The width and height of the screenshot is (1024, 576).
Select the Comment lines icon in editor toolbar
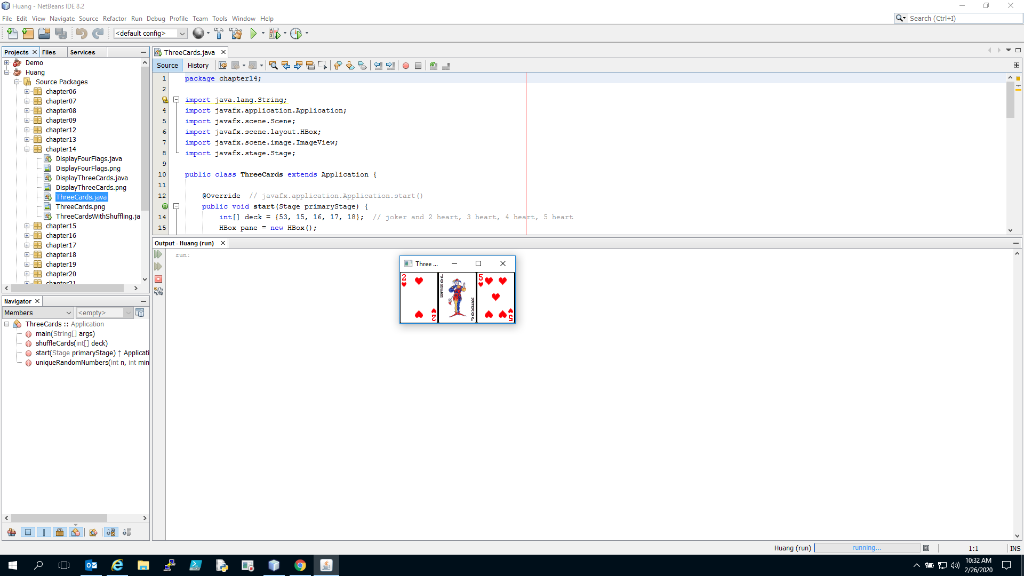pos(433,65)
